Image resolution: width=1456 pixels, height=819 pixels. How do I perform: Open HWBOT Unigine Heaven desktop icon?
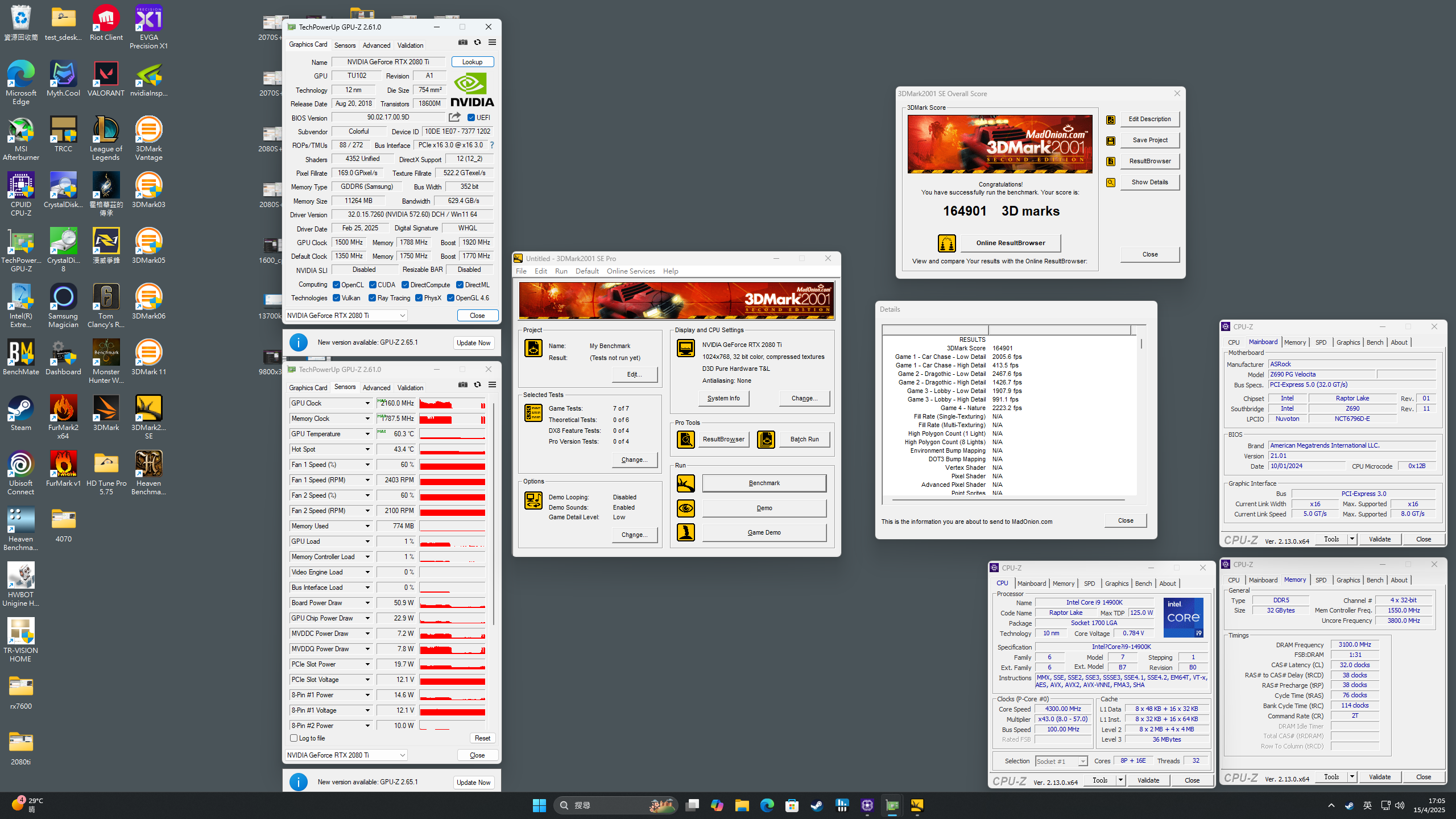click(21, 585)
